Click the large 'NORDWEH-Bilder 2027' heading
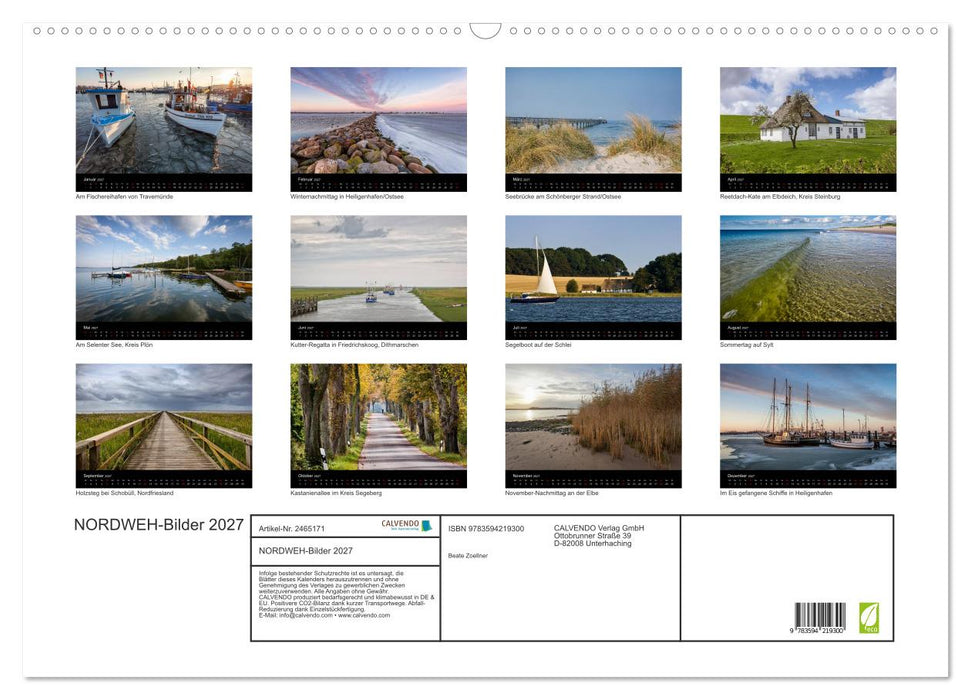Viewport: 971px width, 700px height. click(159, 525)
